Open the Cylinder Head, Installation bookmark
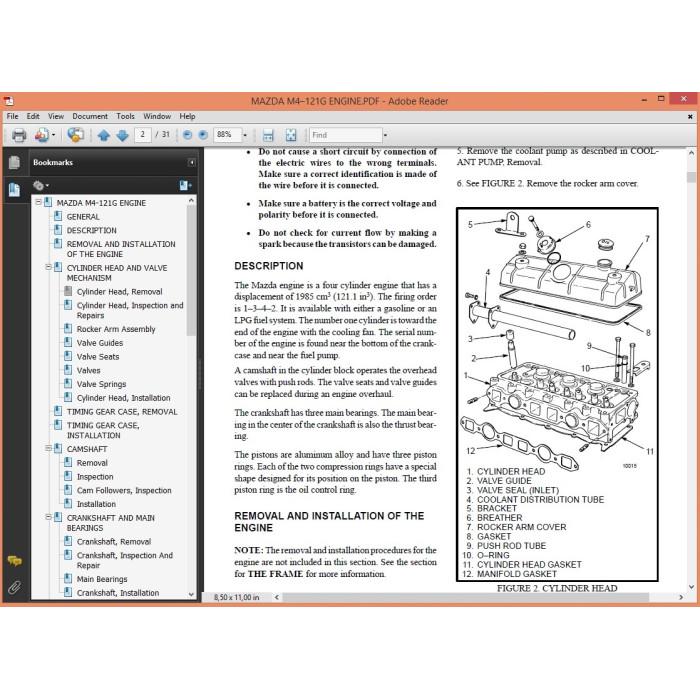 [123, 398]
